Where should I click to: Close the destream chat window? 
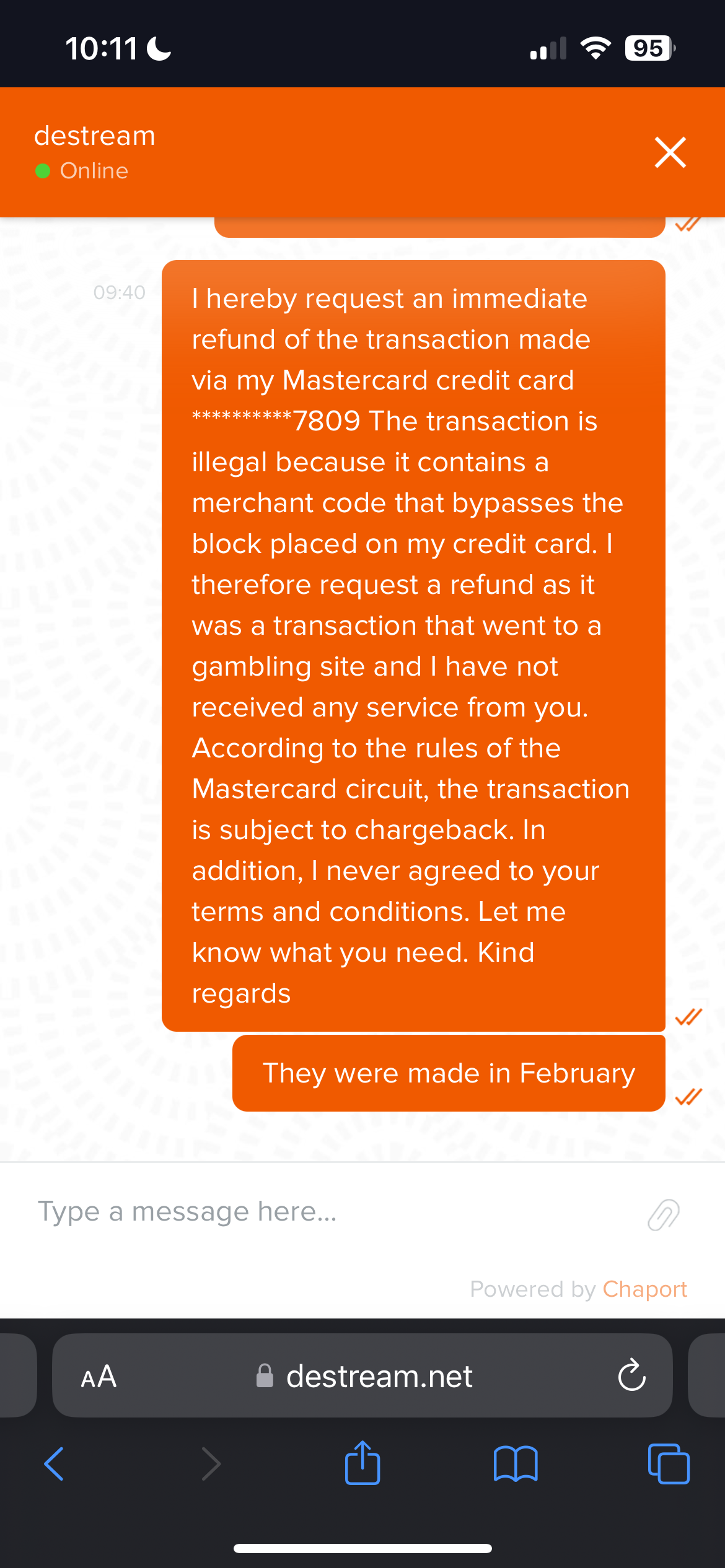670,152
